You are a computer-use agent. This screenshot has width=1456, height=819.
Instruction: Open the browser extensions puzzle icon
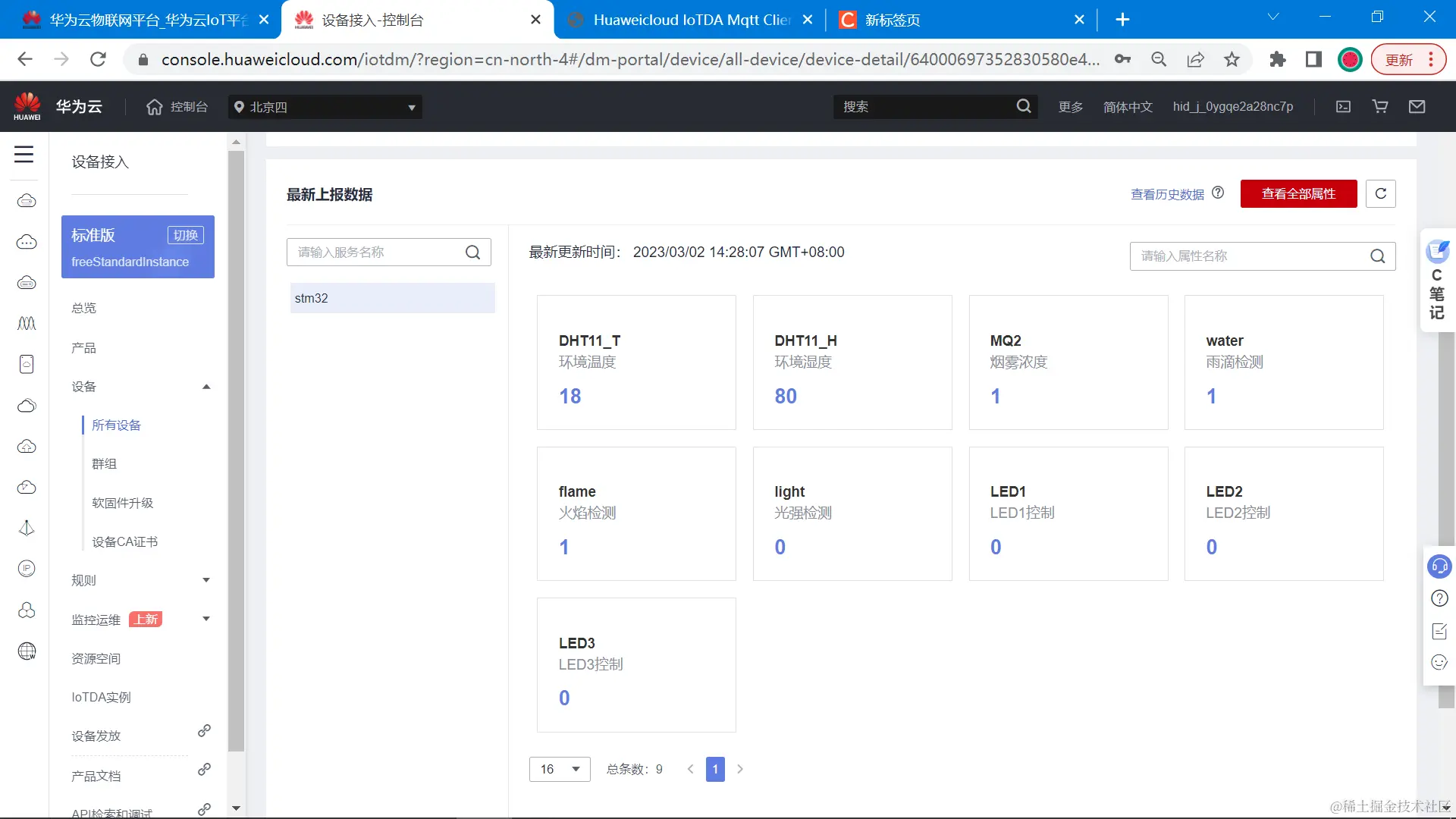(x=1278, y=59)
